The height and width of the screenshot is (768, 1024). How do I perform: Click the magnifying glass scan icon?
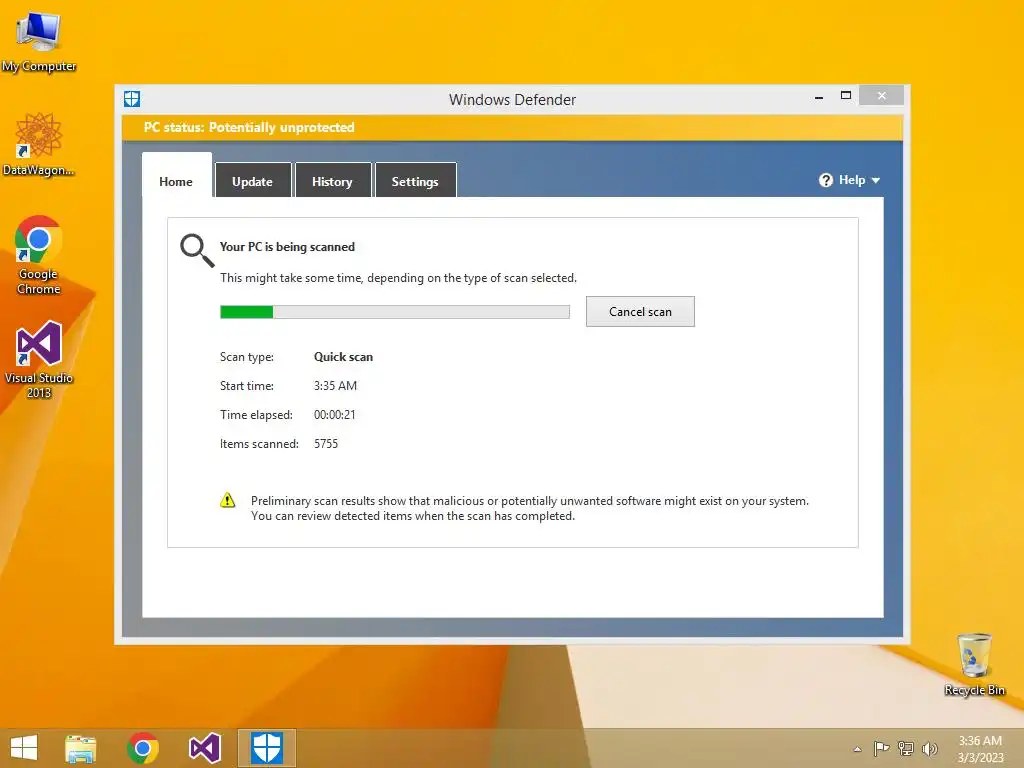click(x=197, y=251)
